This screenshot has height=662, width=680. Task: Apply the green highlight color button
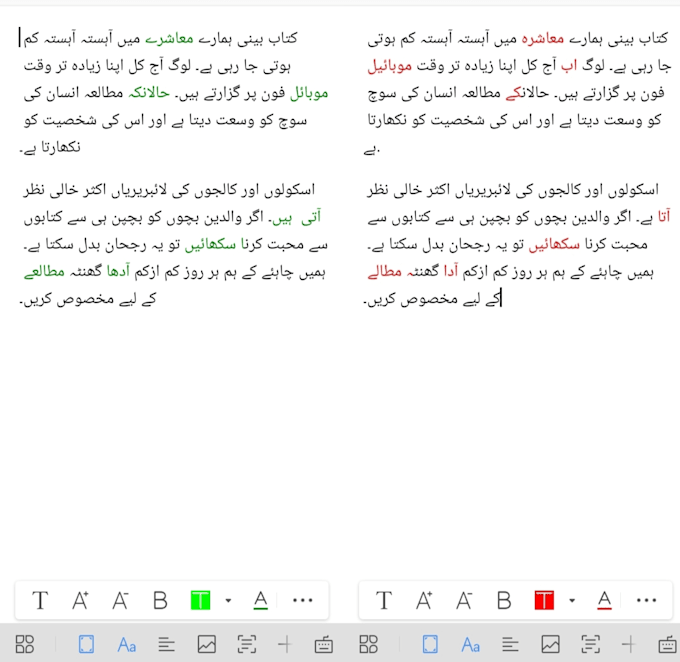(x=200, y=600)
